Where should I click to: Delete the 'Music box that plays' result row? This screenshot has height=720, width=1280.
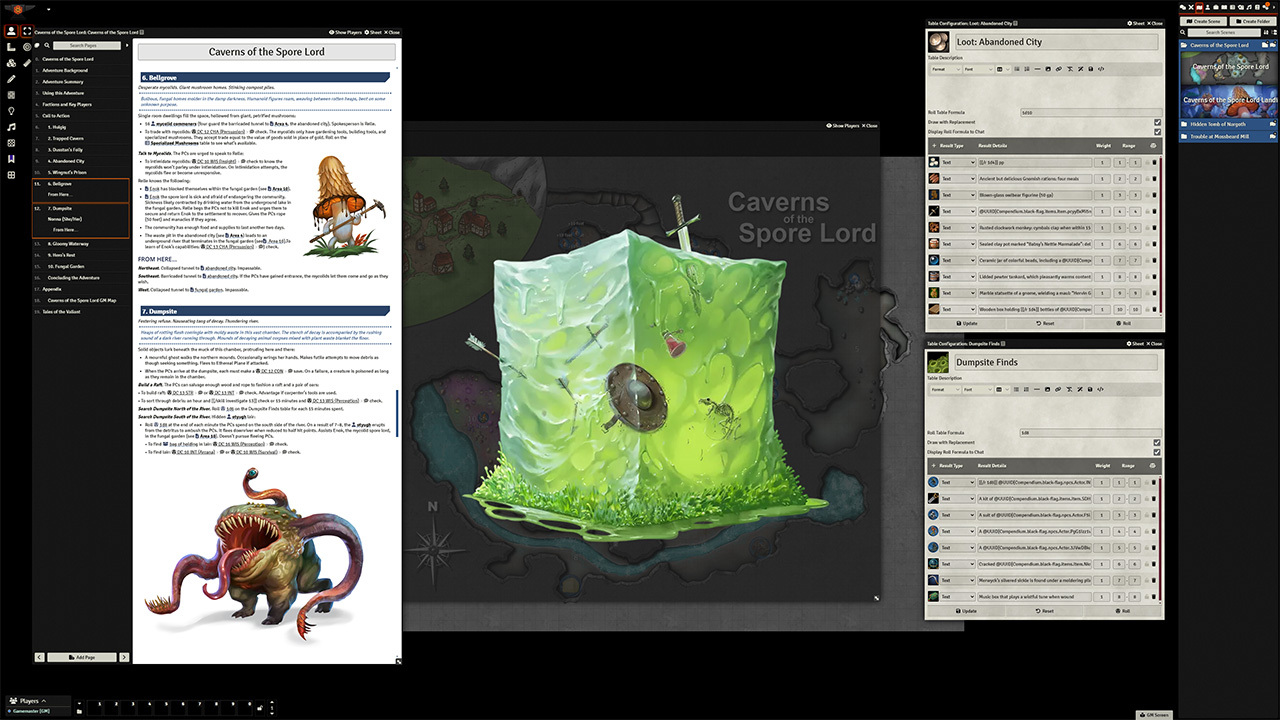click(x=1154, y=596)
